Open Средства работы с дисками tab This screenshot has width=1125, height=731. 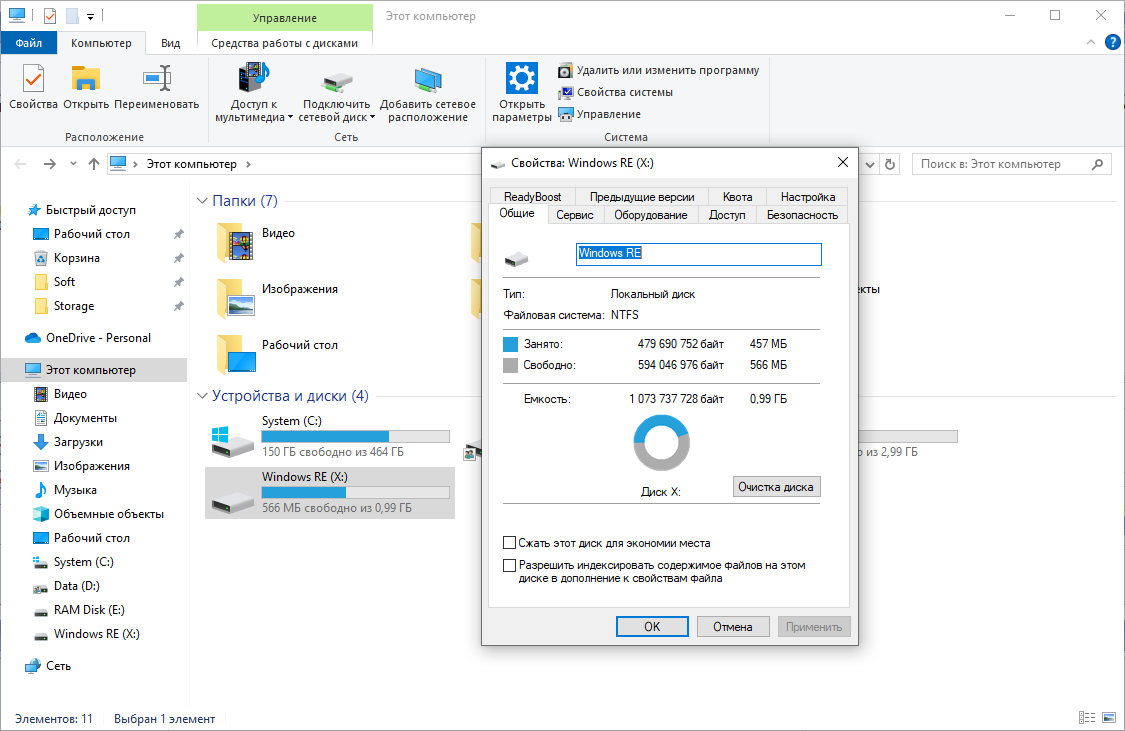(x=285, y=43)
